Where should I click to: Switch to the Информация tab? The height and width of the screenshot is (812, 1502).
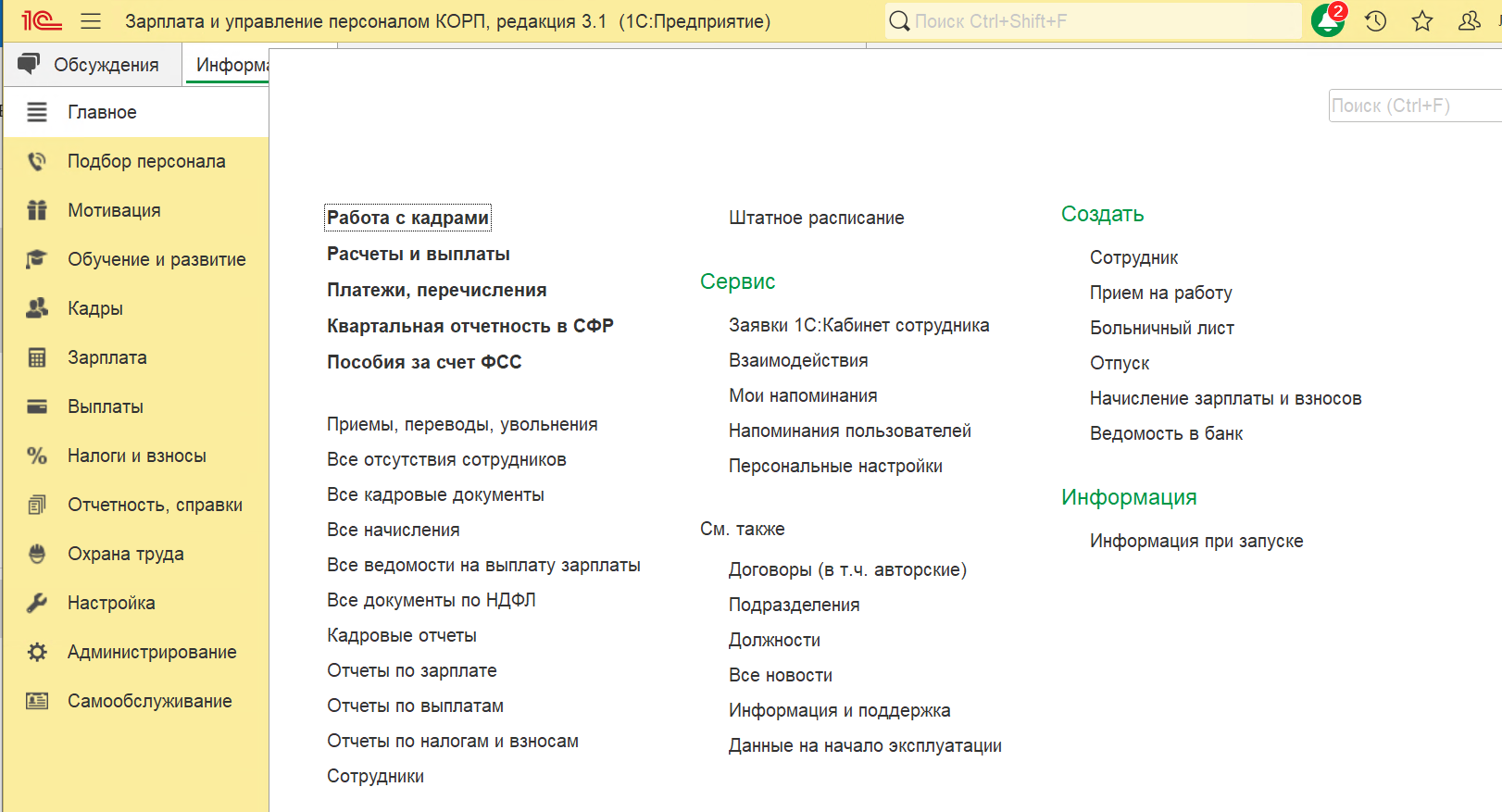click(228, 65)
